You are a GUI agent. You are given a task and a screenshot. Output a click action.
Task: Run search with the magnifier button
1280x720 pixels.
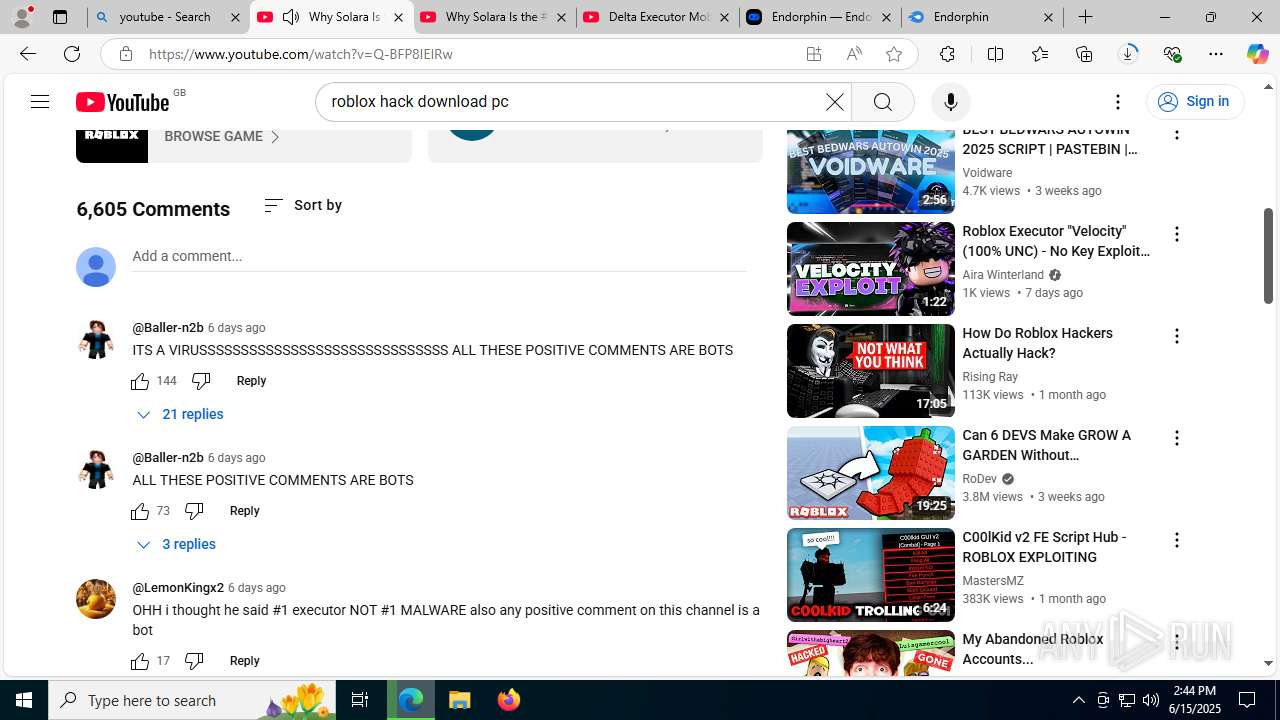(882, 102)
